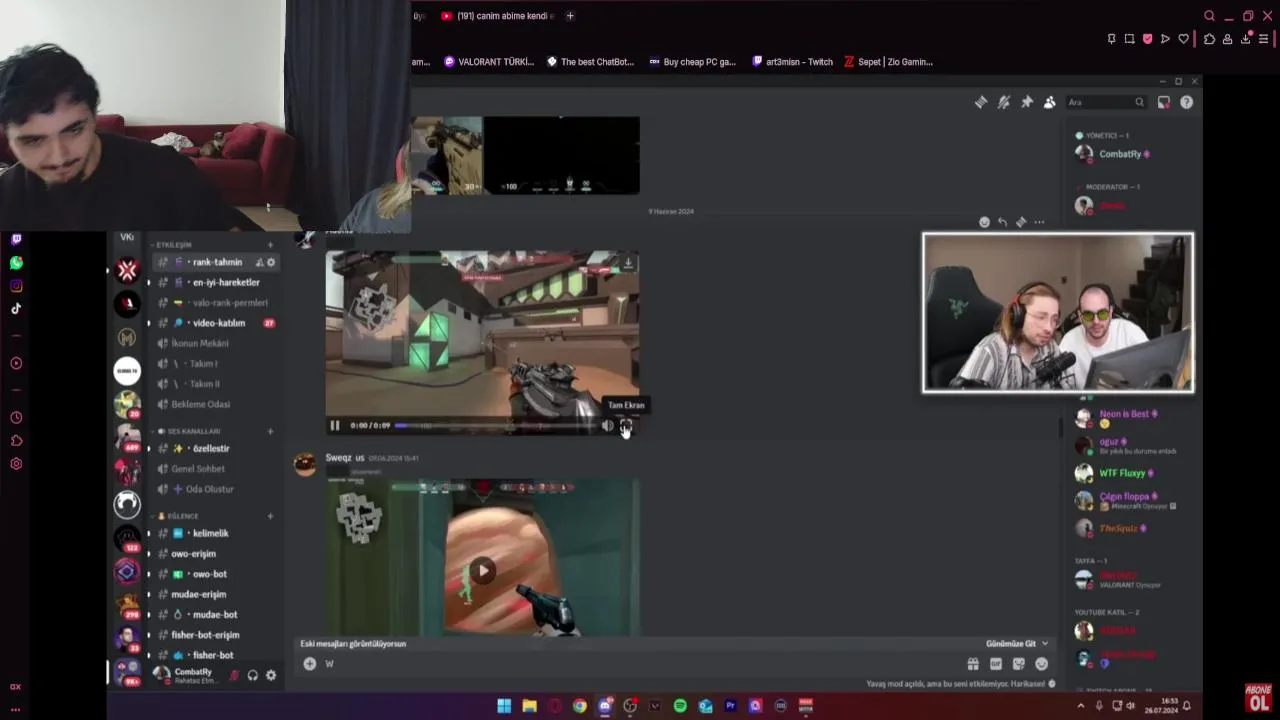
Task: Open the browser extensions cube icon
Action: point(1209,39)
